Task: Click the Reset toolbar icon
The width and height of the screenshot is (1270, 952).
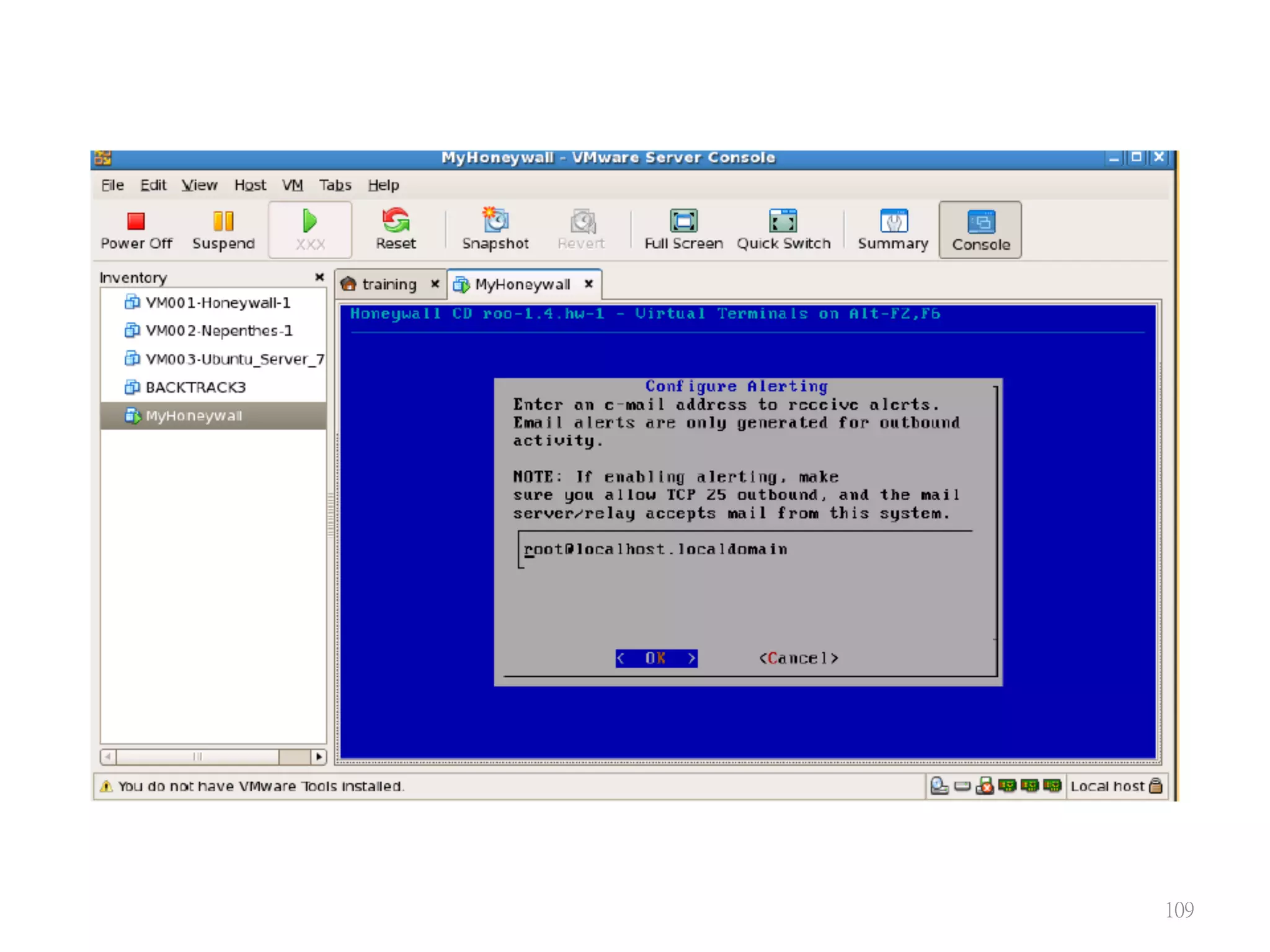Action: click(x=396, y=229)
